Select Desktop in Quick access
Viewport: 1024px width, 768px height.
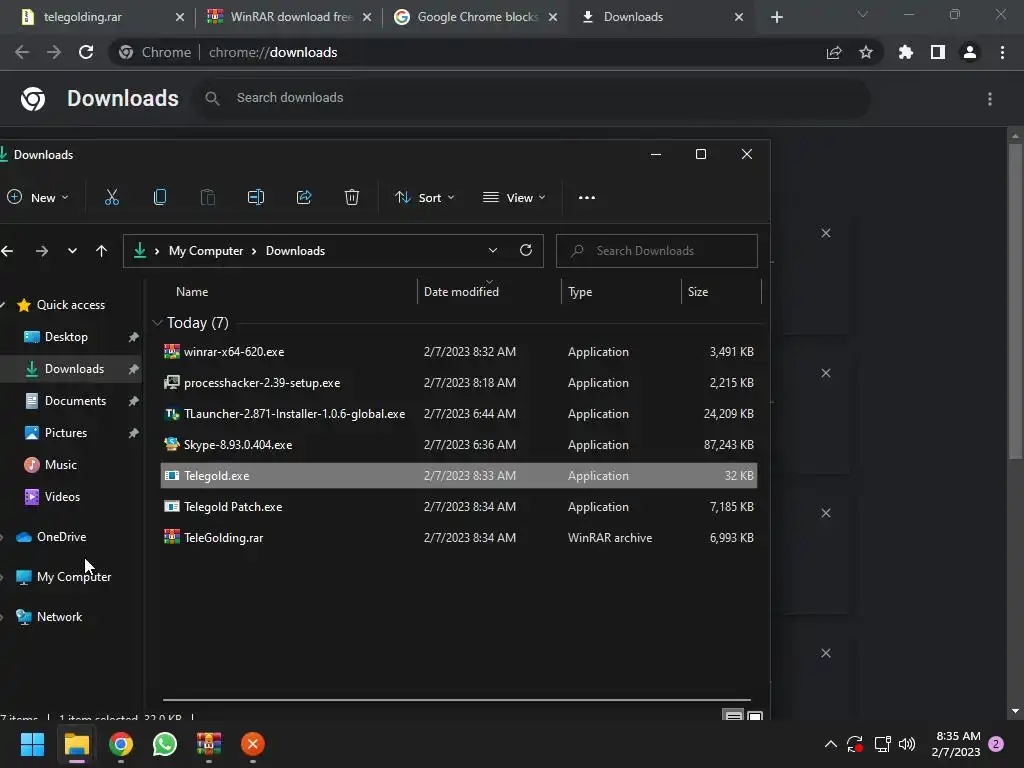coord(66,336)
